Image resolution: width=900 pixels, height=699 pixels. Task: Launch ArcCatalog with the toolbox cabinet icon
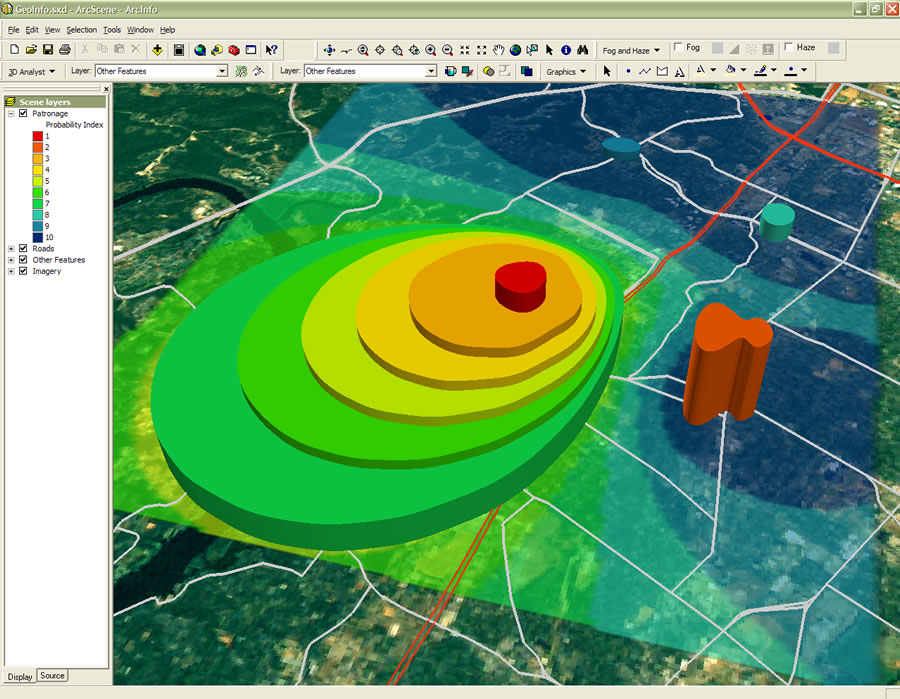point(216,50)
